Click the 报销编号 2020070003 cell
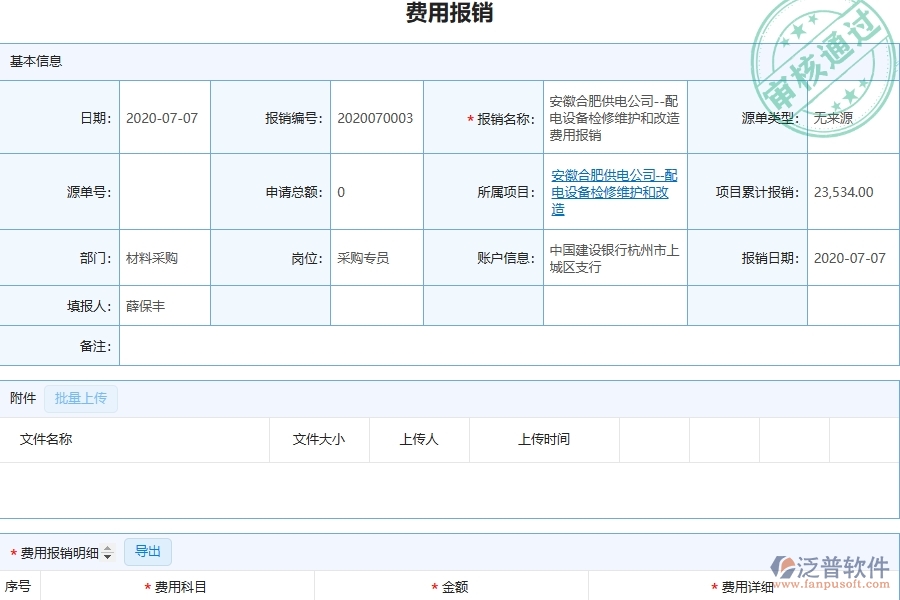The image size is (900, 600). 376,117
